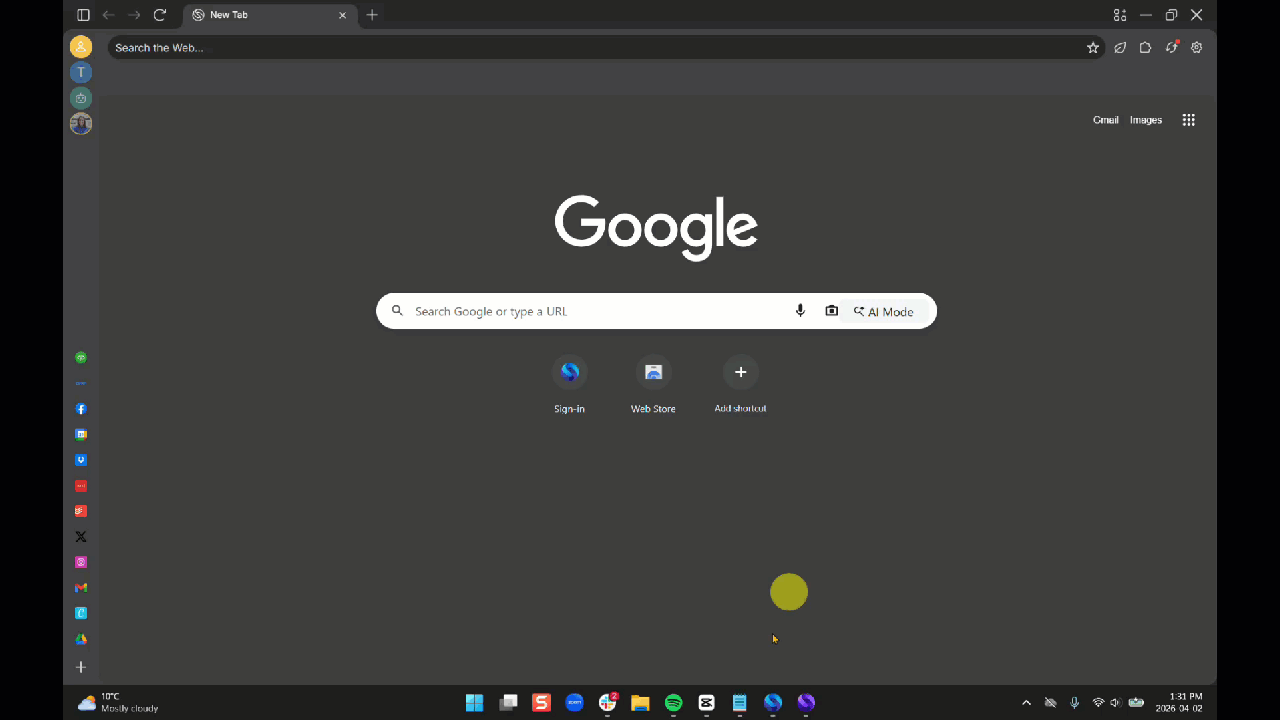The image size is (1280, 720).
Task: Open the Windows Start menu
Action: tap(474, 703)
